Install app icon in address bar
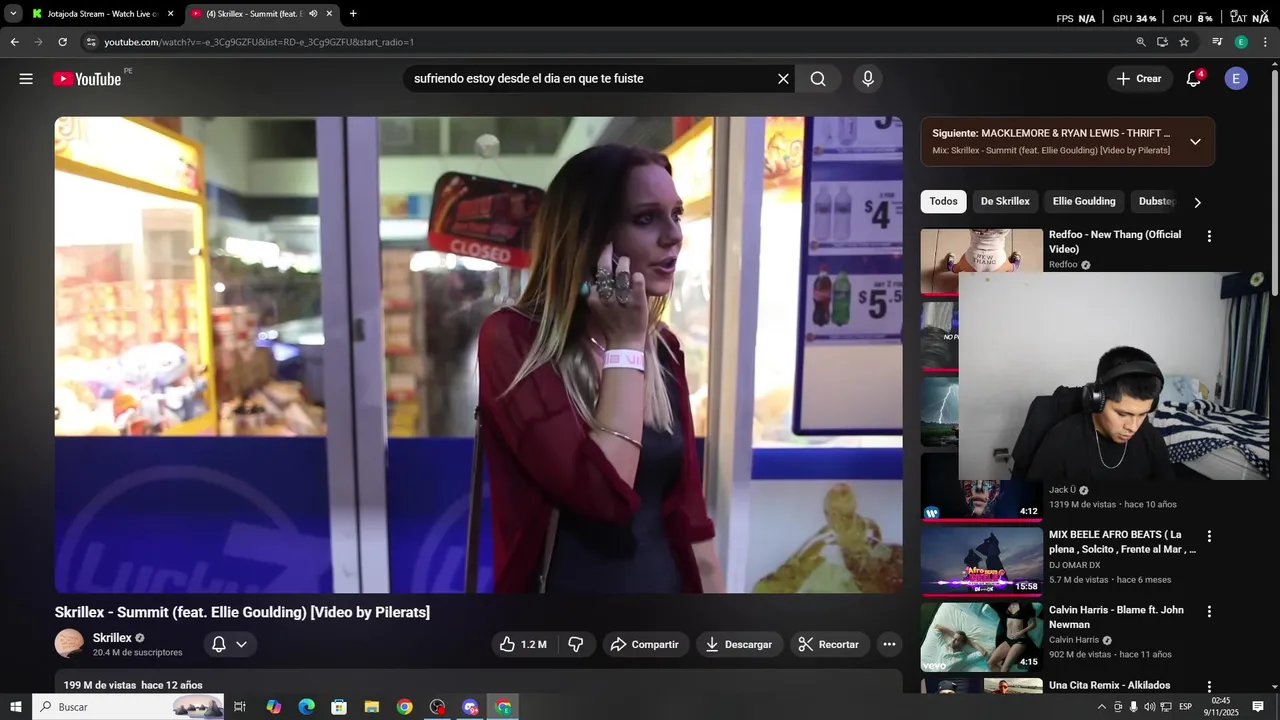This screenshot has width=1280, height=720. (1162, 42)
